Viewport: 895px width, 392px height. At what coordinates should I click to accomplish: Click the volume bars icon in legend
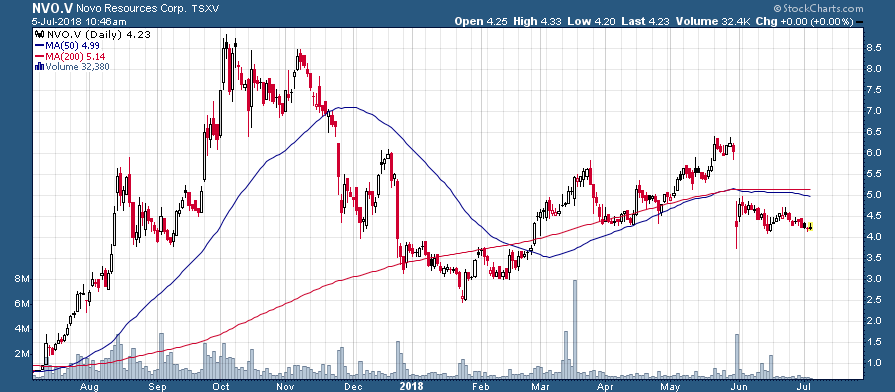click(39, 66)
